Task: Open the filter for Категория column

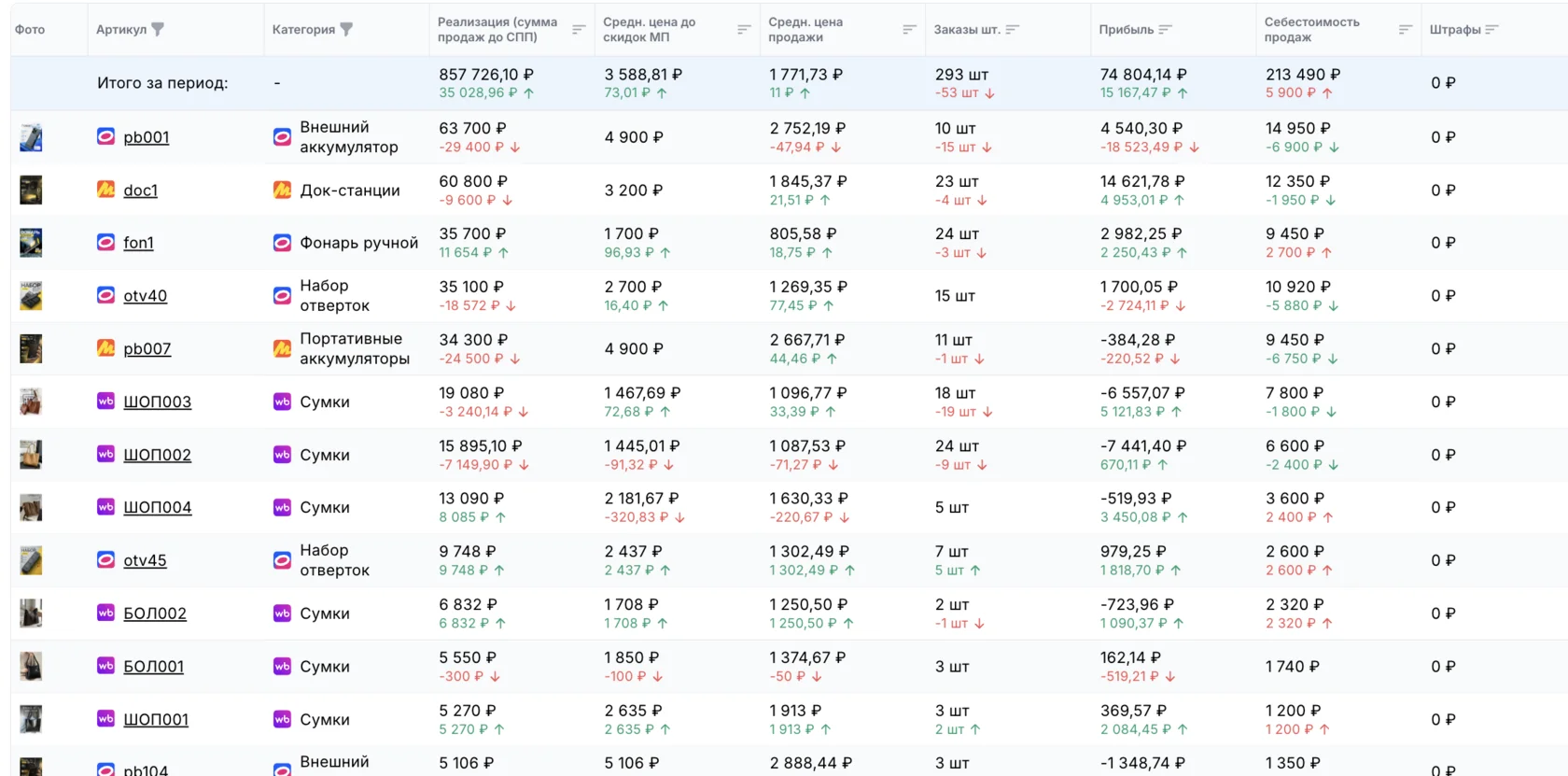Action: point(346,29)
